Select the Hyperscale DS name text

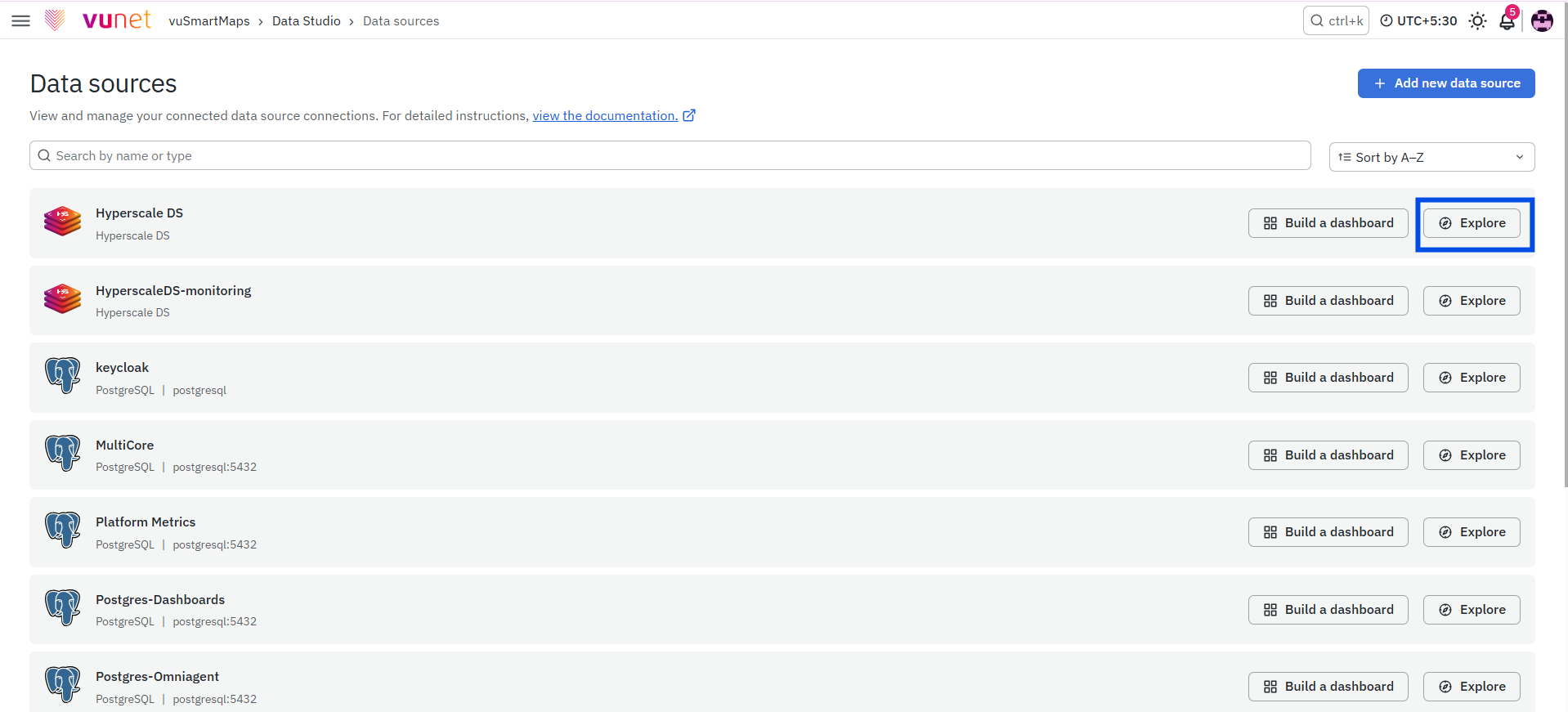pyautogui.click(x=139, y=213)
